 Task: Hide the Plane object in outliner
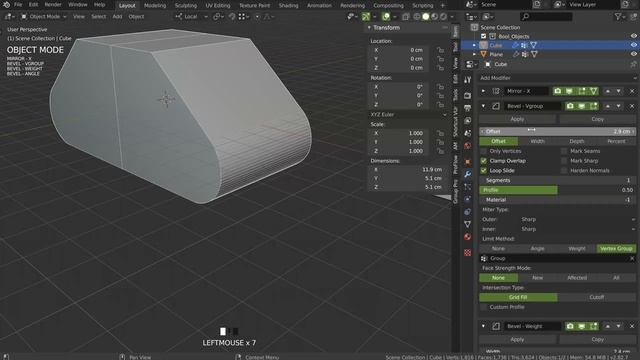[x=633, y=54]
